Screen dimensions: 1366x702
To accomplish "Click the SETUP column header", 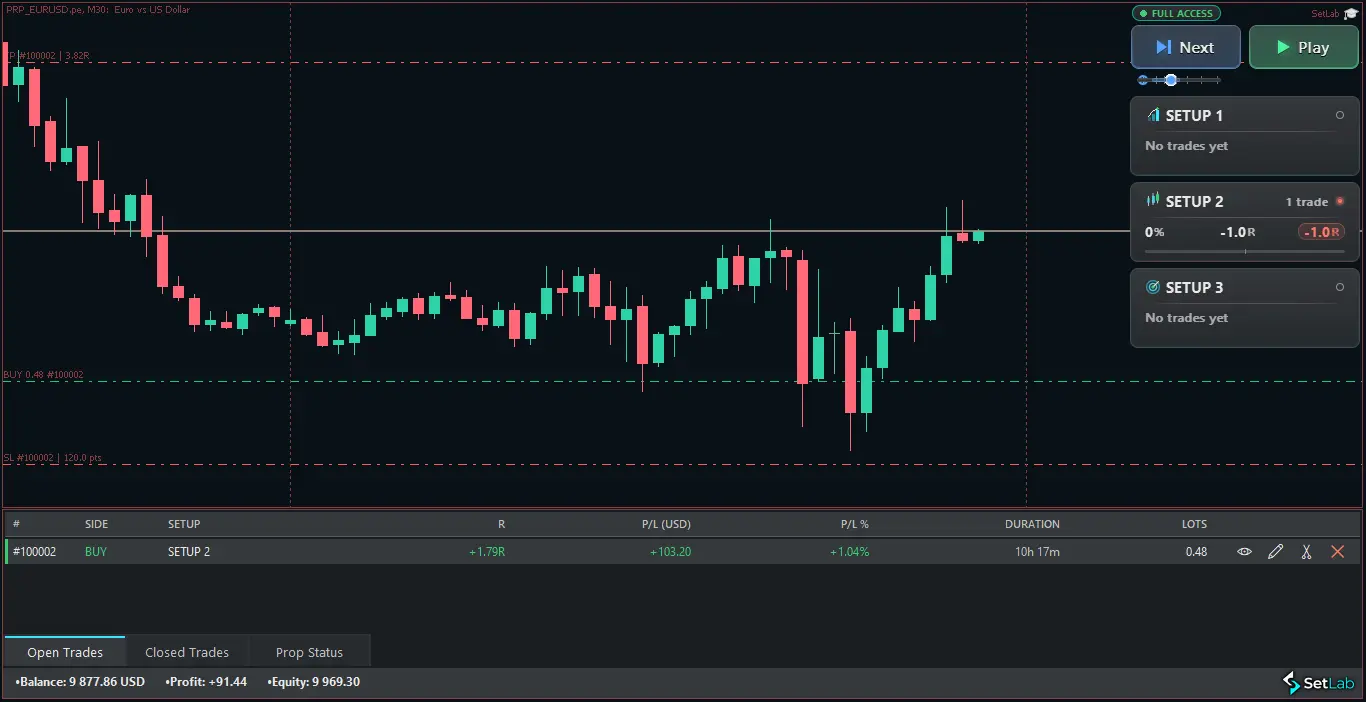I will [184, 524].
